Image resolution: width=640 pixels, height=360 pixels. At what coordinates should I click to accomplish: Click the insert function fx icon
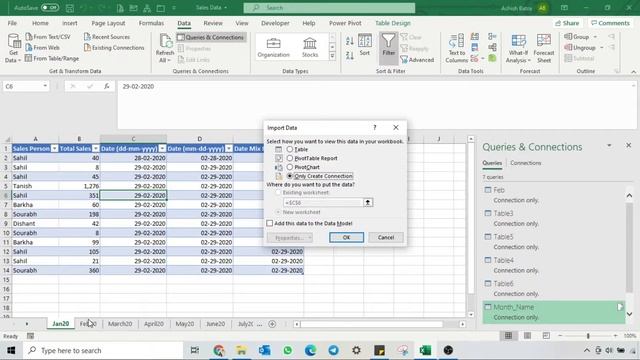pyautogui.click(x=107, y=86)
